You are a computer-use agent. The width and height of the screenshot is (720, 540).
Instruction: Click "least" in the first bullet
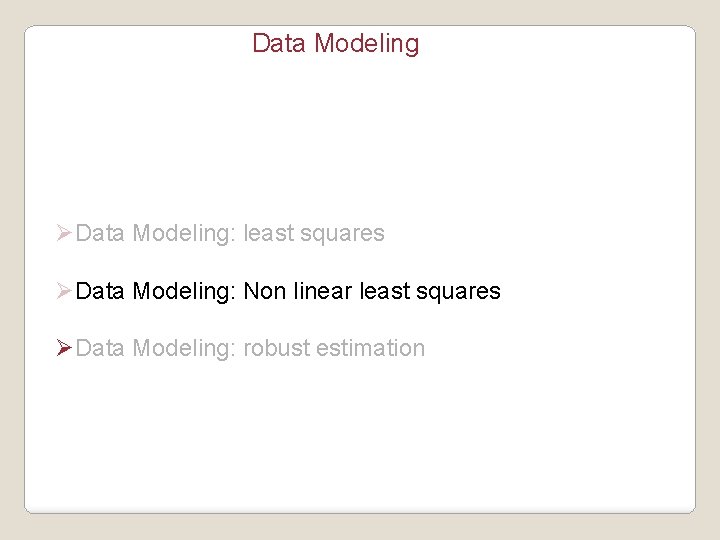[x=267, y=234]
